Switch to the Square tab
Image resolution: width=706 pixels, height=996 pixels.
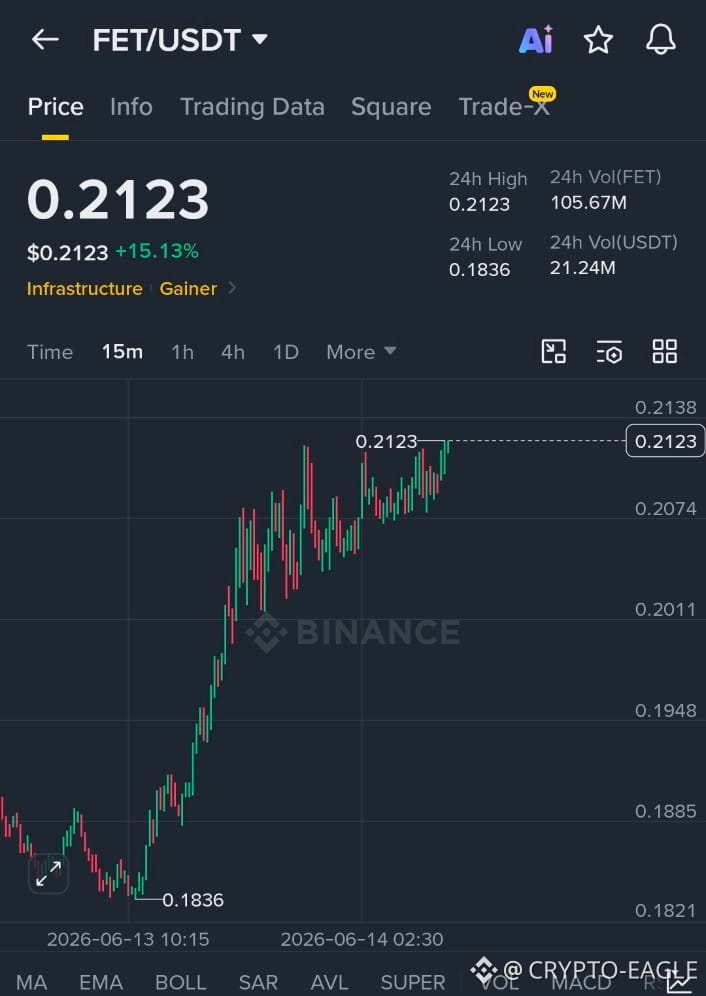tap(391, 107)
